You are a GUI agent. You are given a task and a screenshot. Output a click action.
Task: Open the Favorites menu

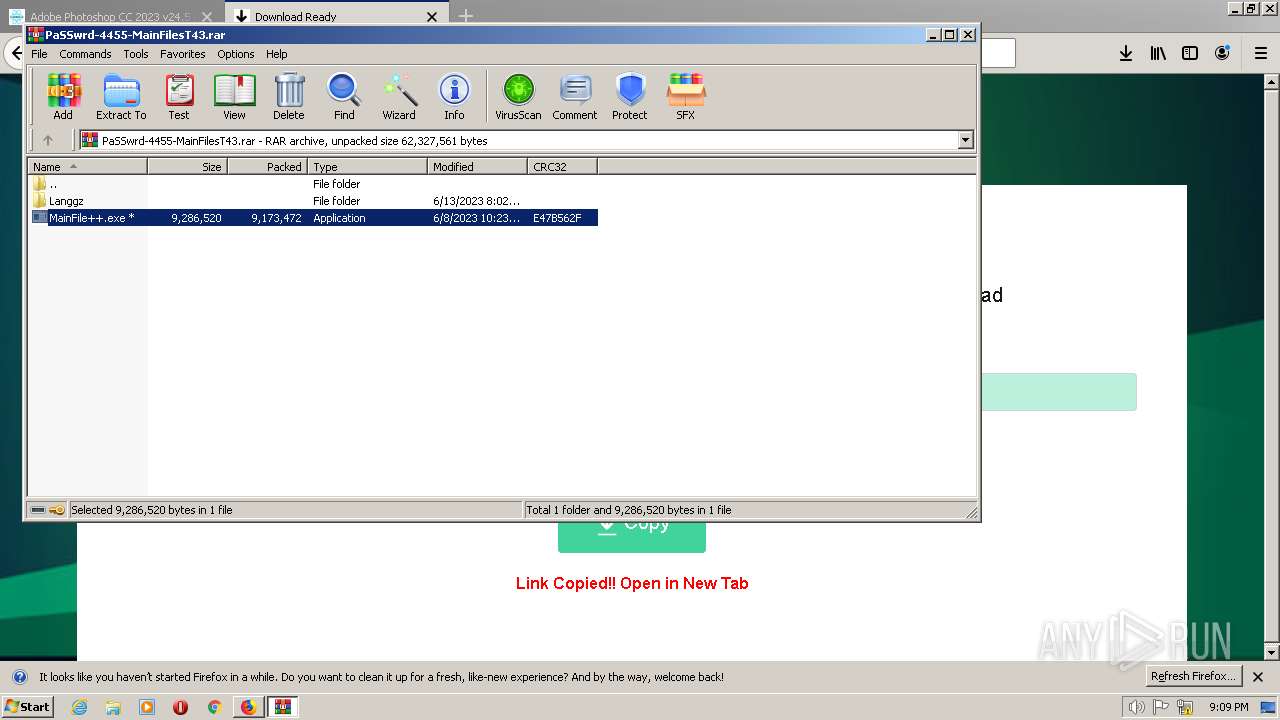(x=183, y=54)
